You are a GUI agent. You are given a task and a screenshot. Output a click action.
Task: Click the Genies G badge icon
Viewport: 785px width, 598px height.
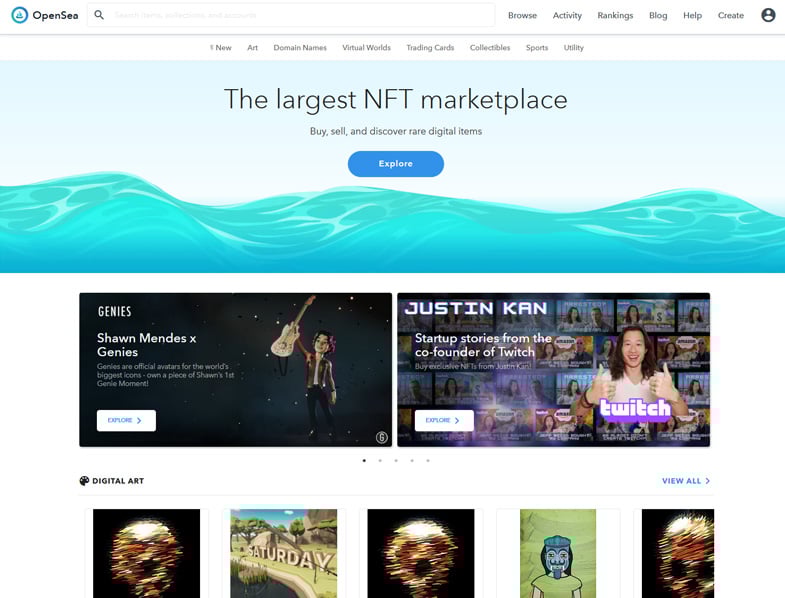tap(381, 438)
